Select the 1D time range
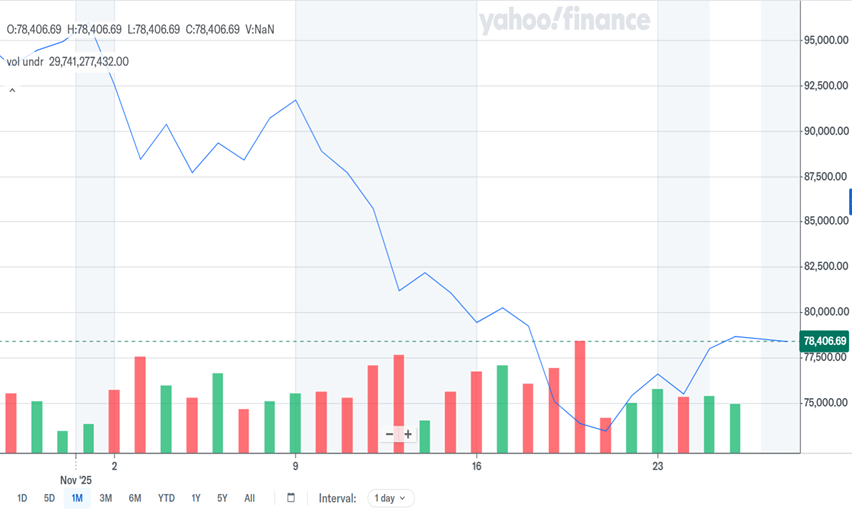Viewport: 852px width, 515px height. pos(22,498)
